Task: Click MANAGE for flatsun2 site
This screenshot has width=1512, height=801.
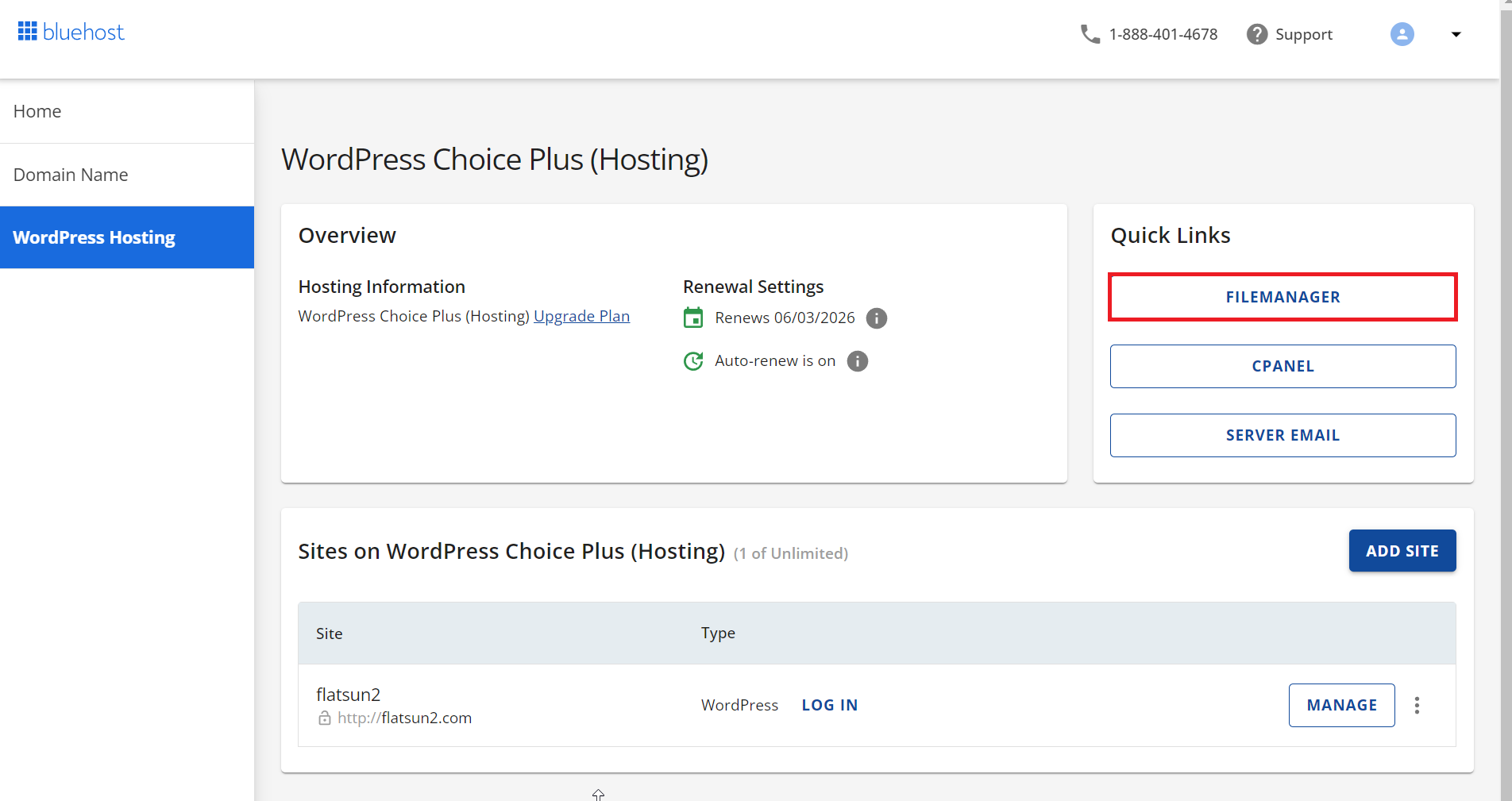Action: (1341, 705)
